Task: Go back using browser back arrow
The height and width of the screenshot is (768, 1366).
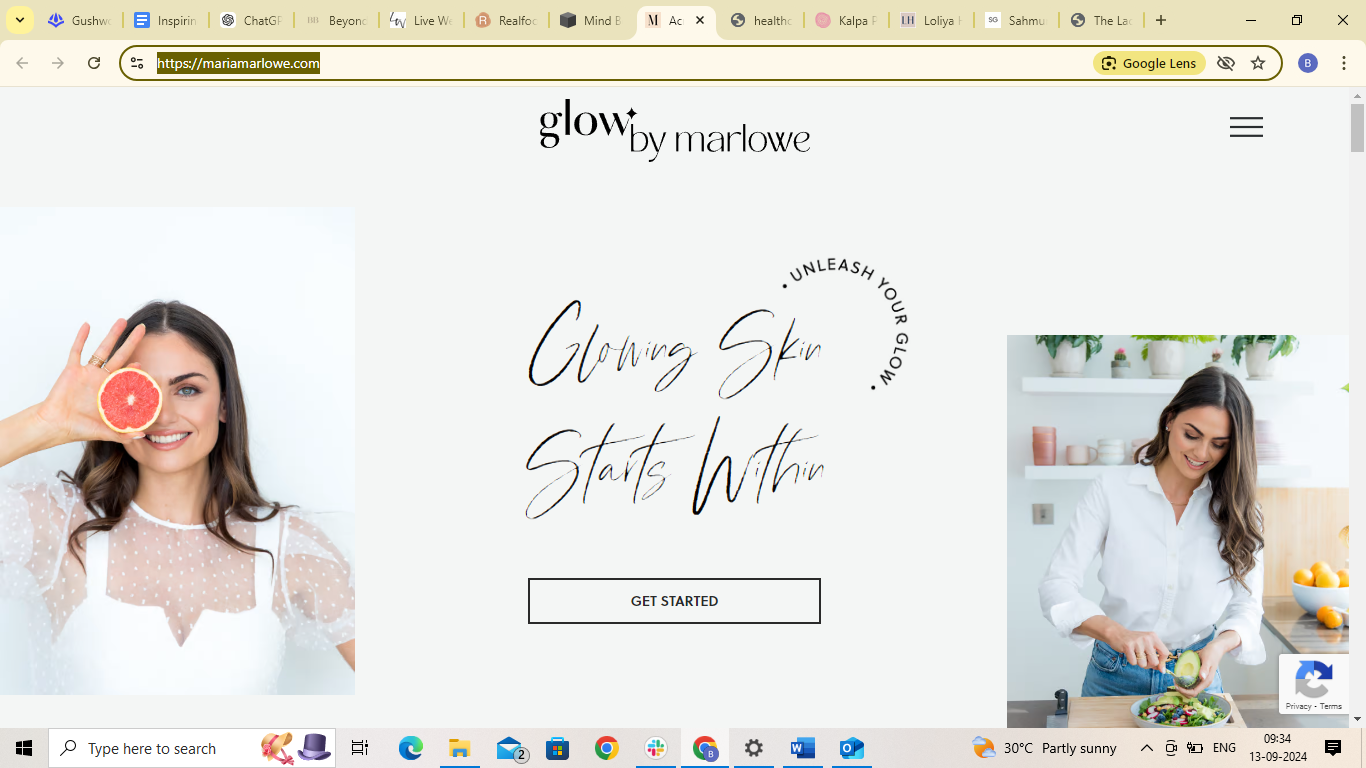Action: pos(22,63)
